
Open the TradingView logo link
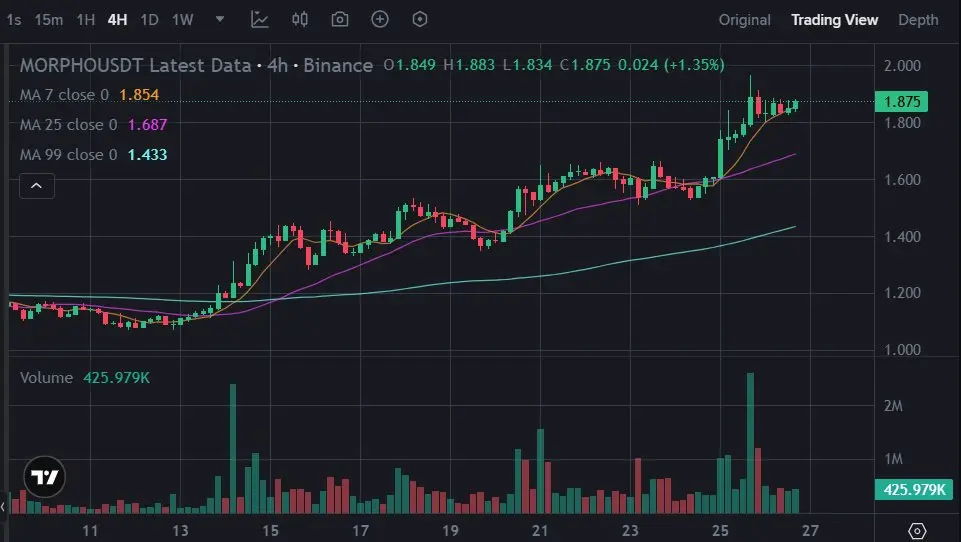pos(45,476)
